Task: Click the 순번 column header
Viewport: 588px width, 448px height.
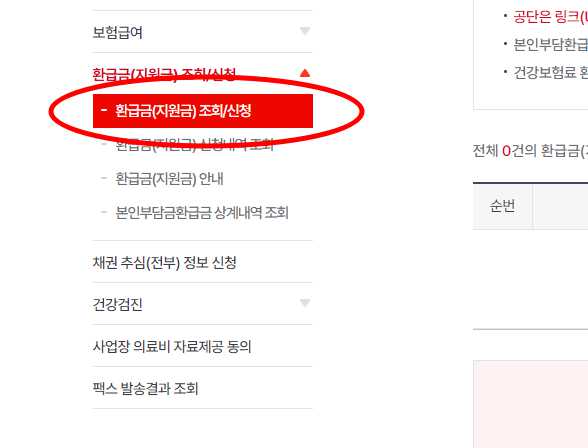Action: click(502, 206)
